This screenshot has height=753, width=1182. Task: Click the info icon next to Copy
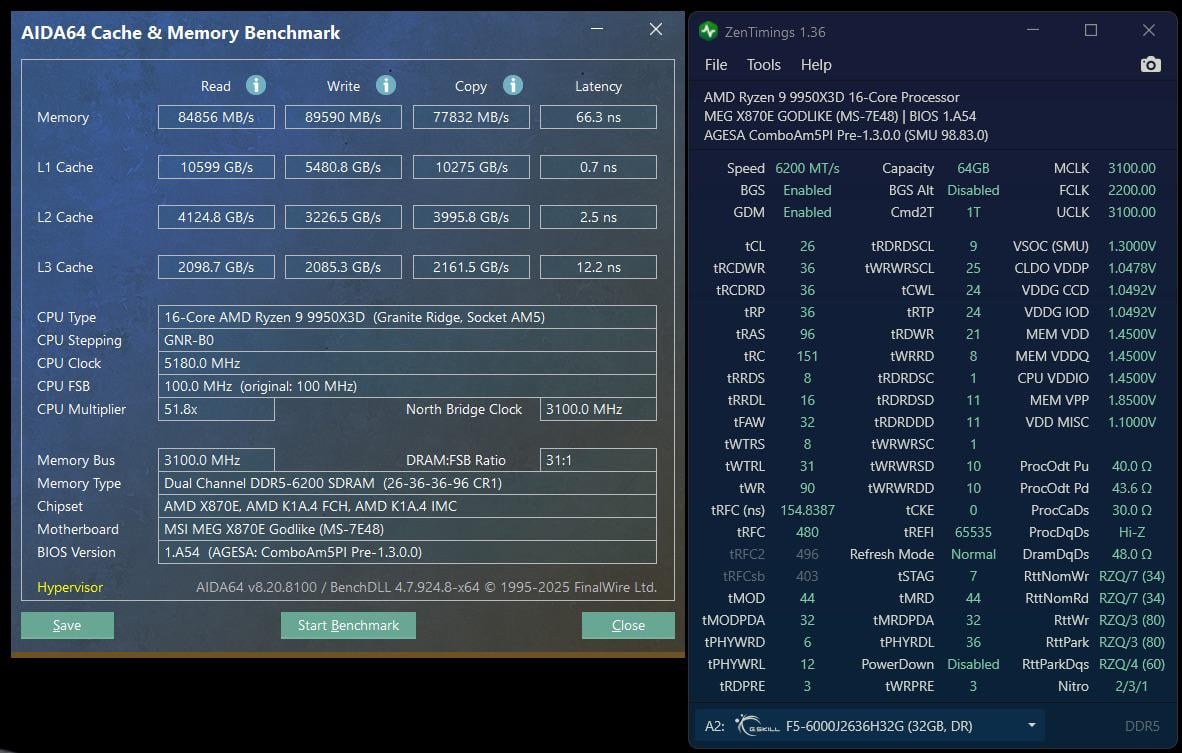[x=513, y=85]
